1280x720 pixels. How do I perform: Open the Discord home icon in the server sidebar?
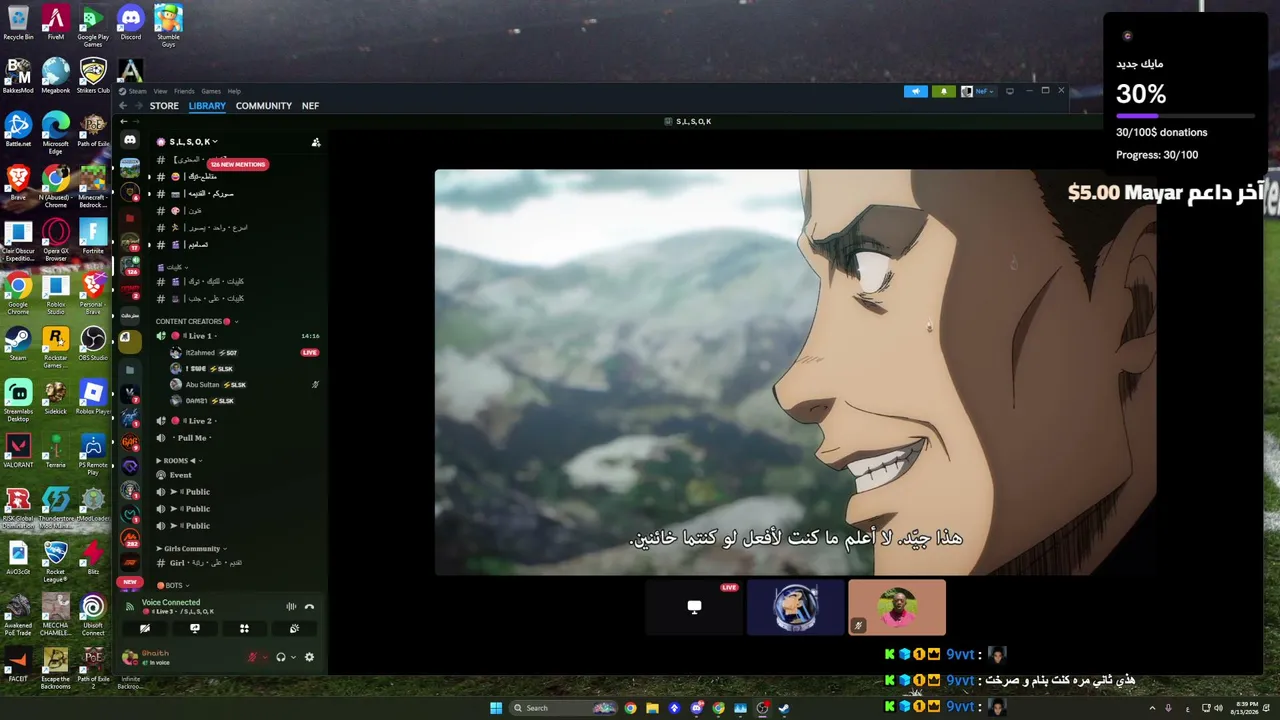[130, 140]
